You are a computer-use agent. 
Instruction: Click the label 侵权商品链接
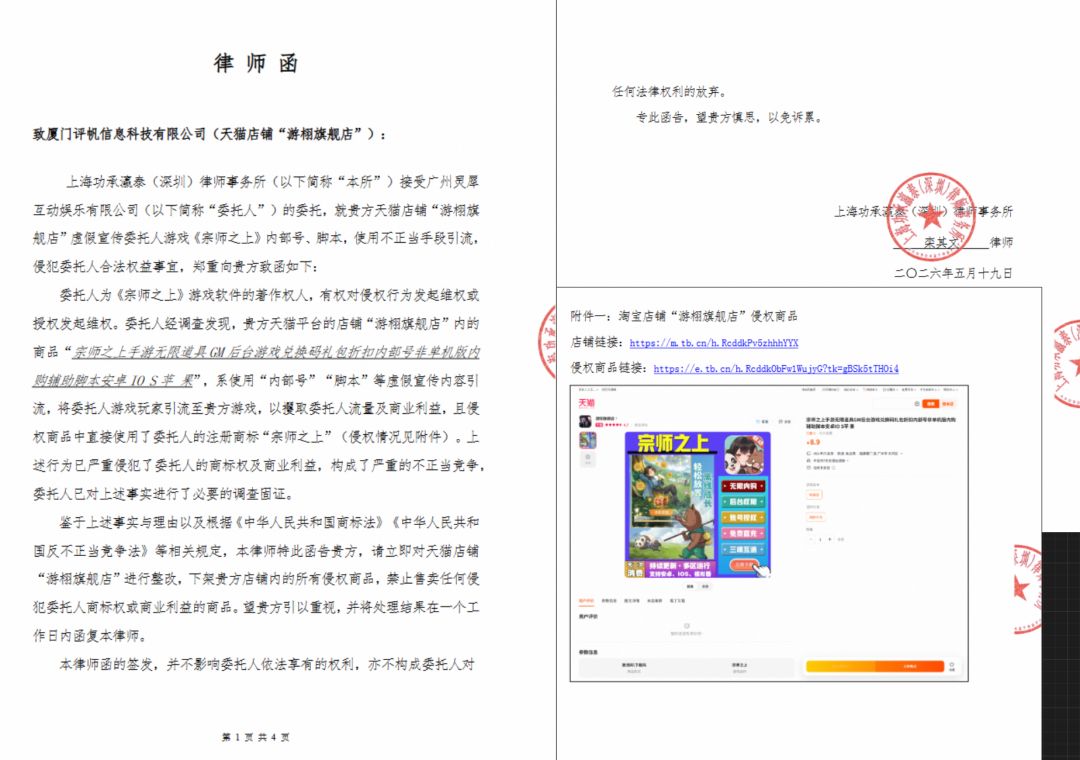610,369
